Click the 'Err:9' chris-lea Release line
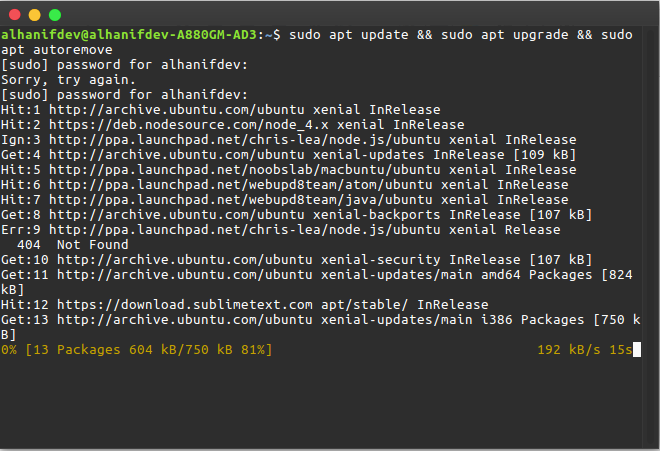The image size is (660, 451). click(x=281, y=230)
